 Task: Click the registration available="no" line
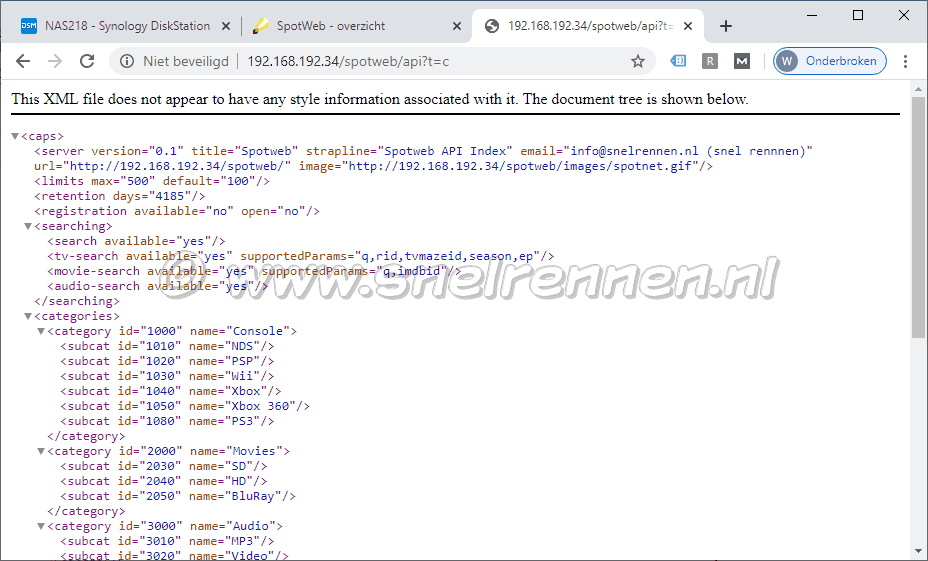(177, 211)
